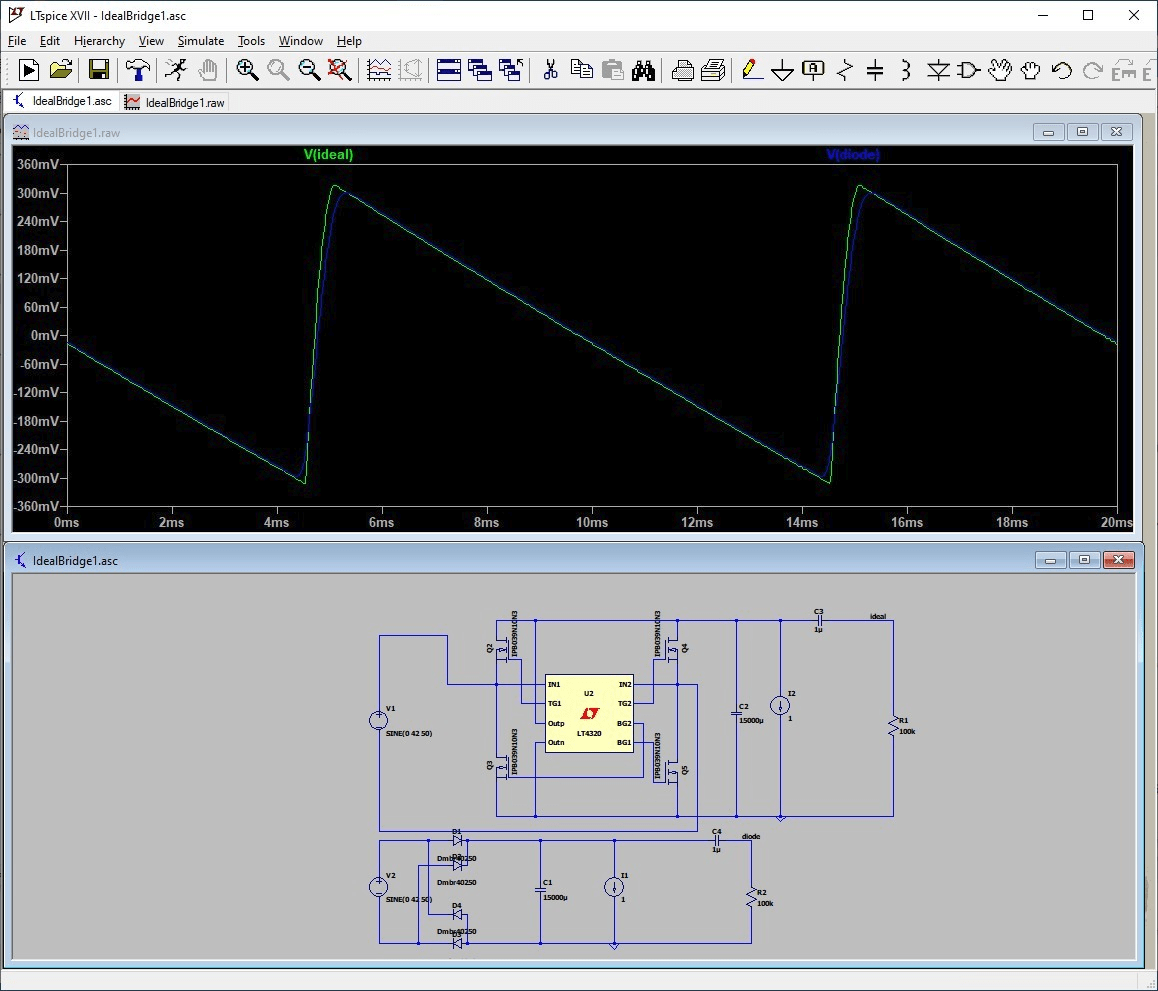Image resolution: width=1158 pixels, height=991 pixels.
Task: Tile windows with the stacked panes icon
Action: click(448, 70)
